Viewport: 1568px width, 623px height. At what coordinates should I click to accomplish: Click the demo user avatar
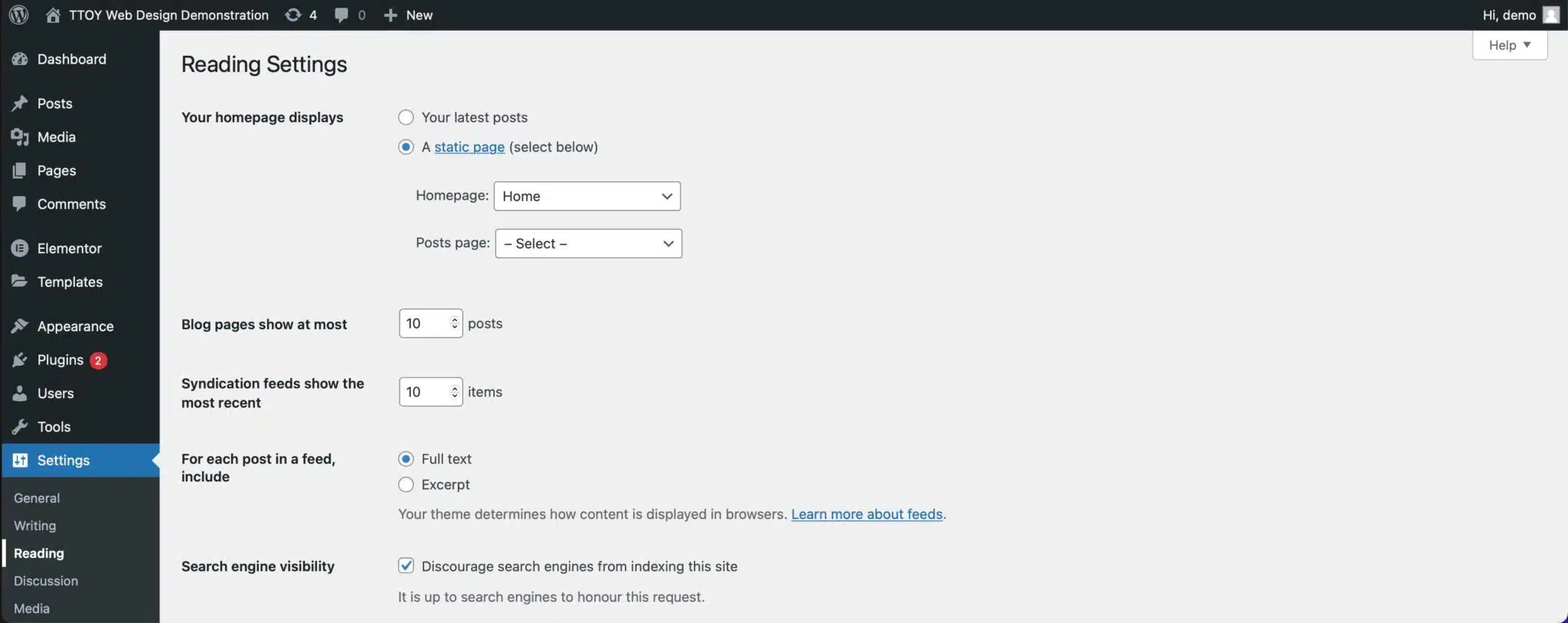click(x=1550, y=15)
